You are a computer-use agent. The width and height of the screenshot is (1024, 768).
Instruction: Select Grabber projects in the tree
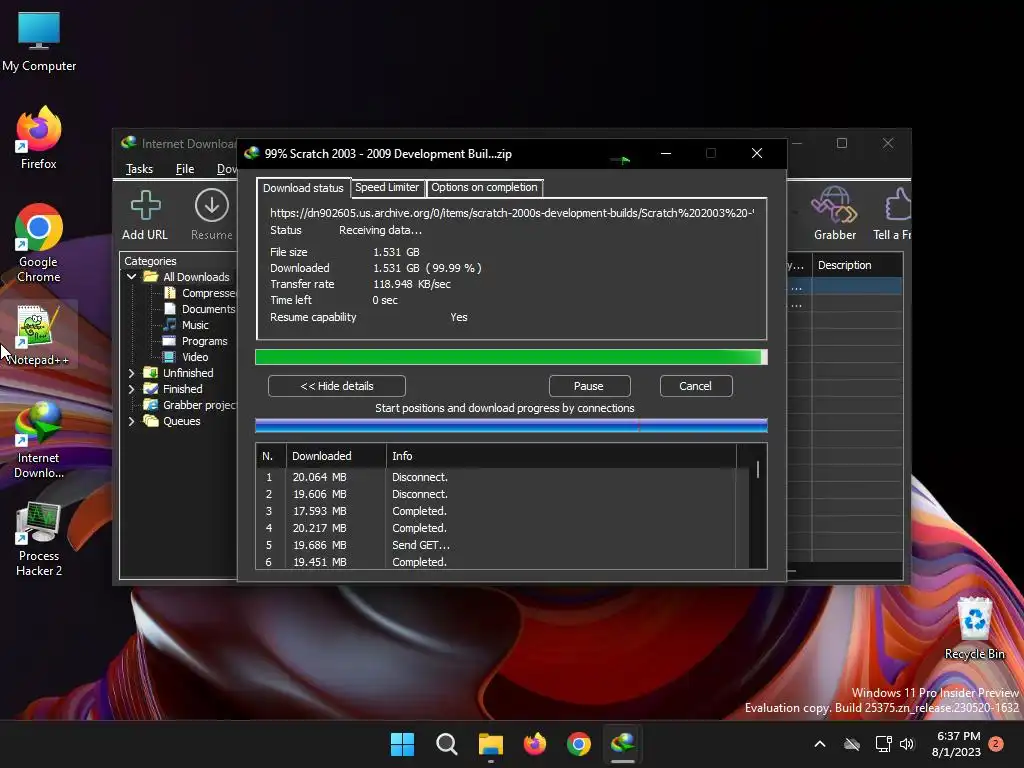(x=190, y=405)
